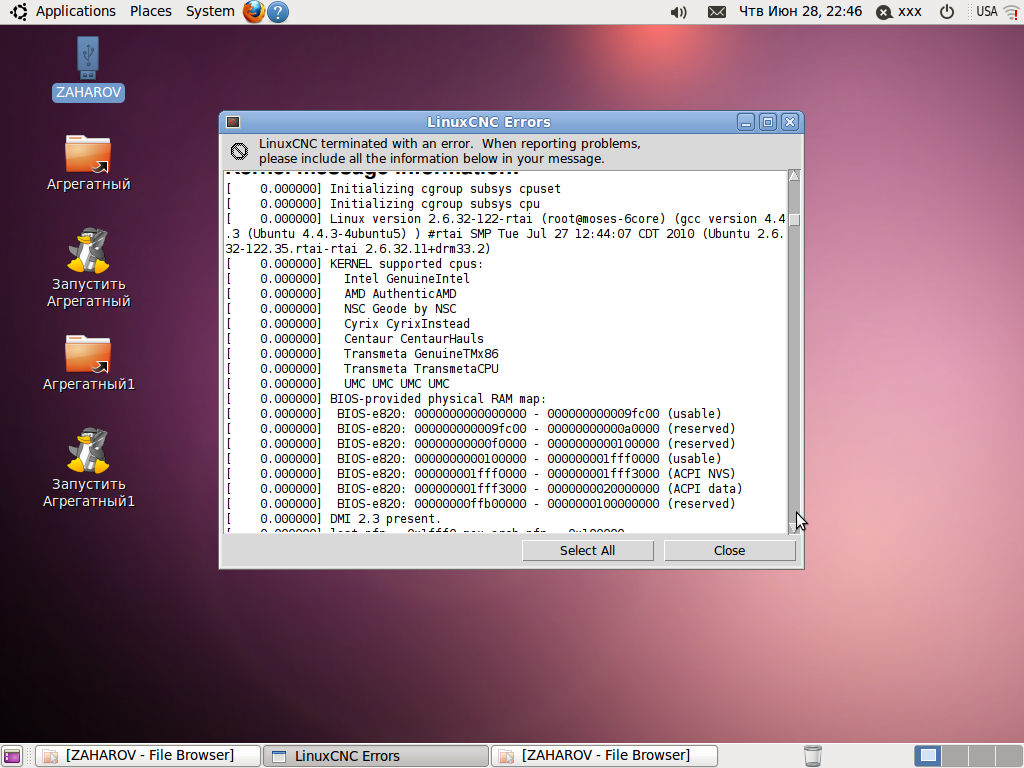Viewport: 1024px width, 768px height.
Task: Select the second workspace in switcher
Action: coord(955,756)
